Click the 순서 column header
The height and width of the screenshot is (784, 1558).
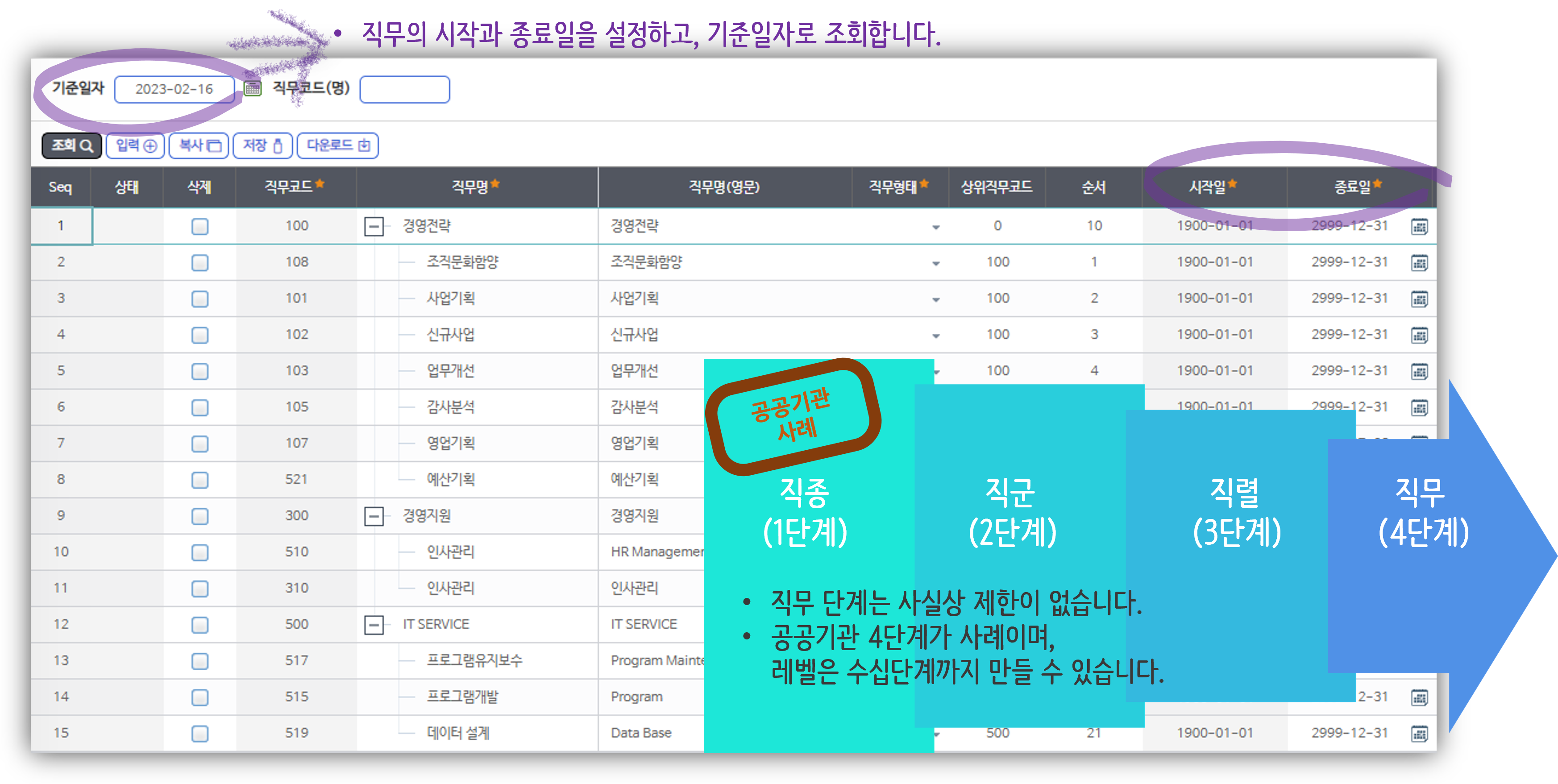click(x=1093, y=187)
